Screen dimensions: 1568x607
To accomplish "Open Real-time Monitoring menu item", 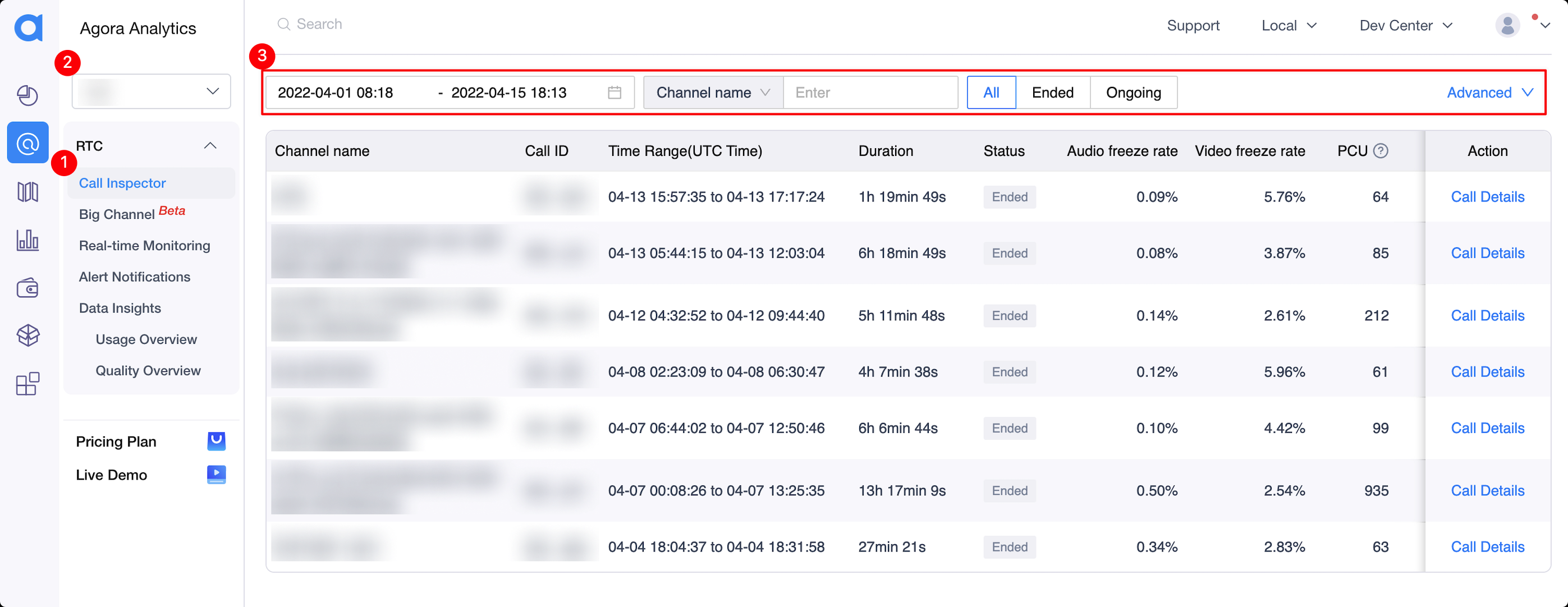I will coord(144,246).
